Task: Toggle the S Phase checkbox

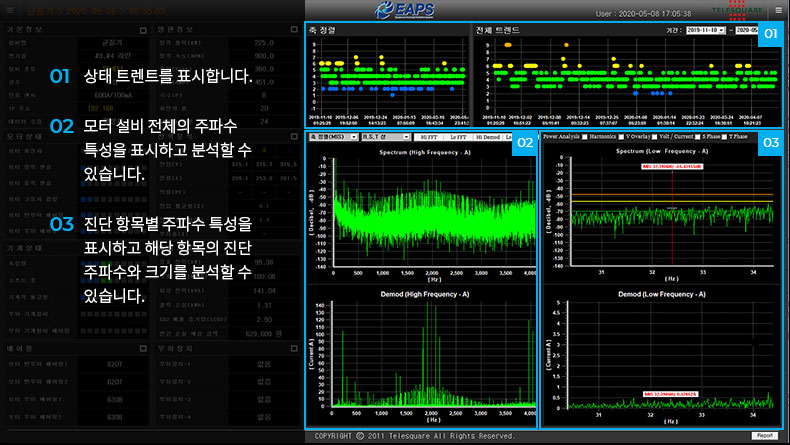Action: click(x=697, y=137)
